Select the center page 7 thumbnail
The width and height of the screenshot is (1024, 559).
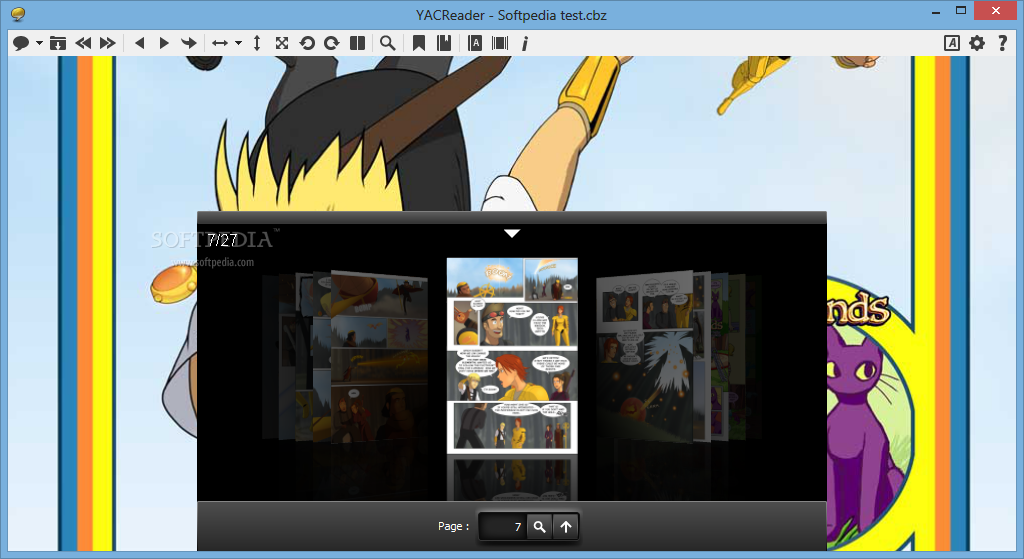coord(512,355)
